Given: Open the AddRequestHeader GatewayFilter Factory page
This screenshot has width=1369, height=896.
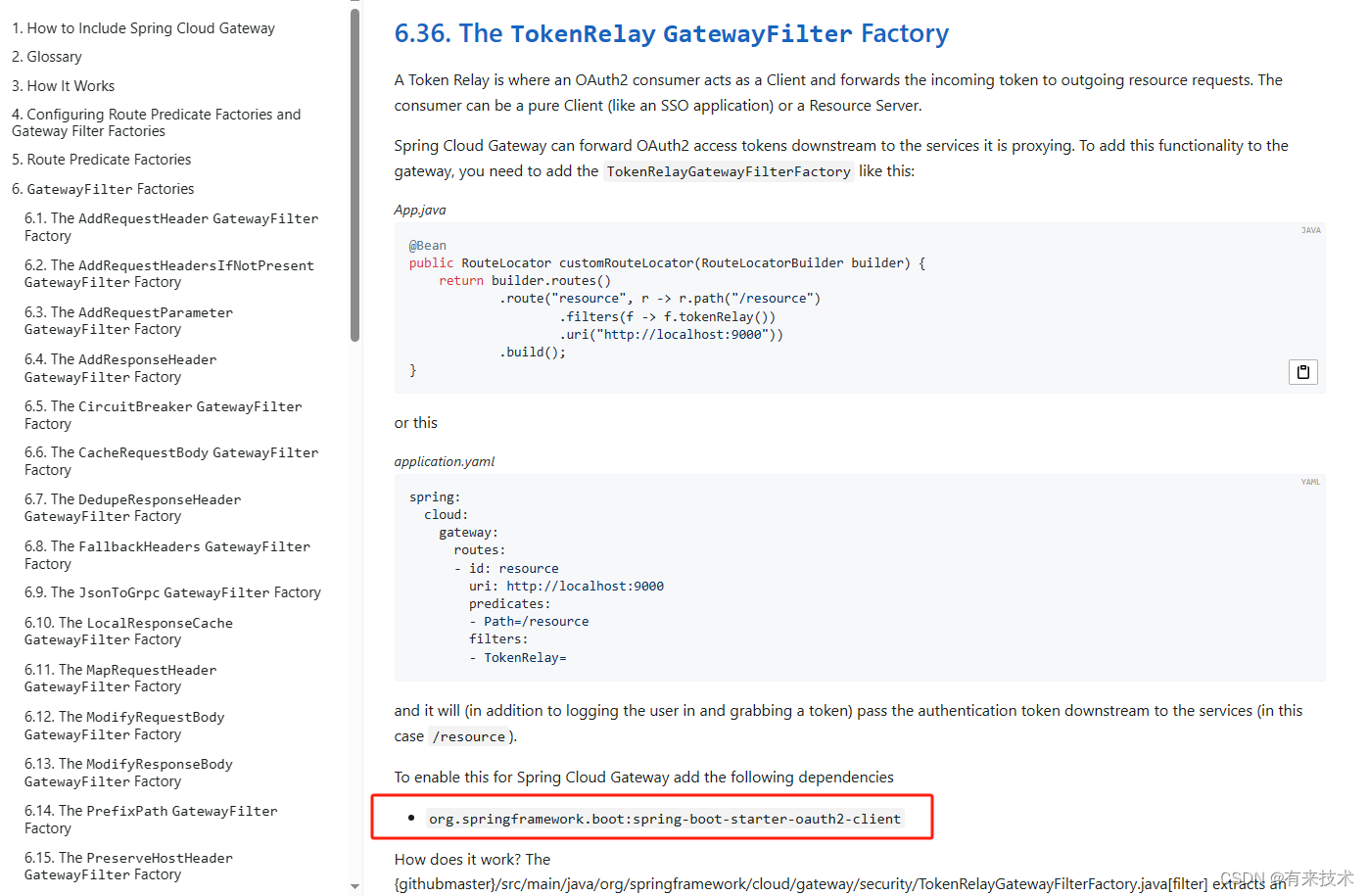Looking at the screenshot, I should 170,226.
